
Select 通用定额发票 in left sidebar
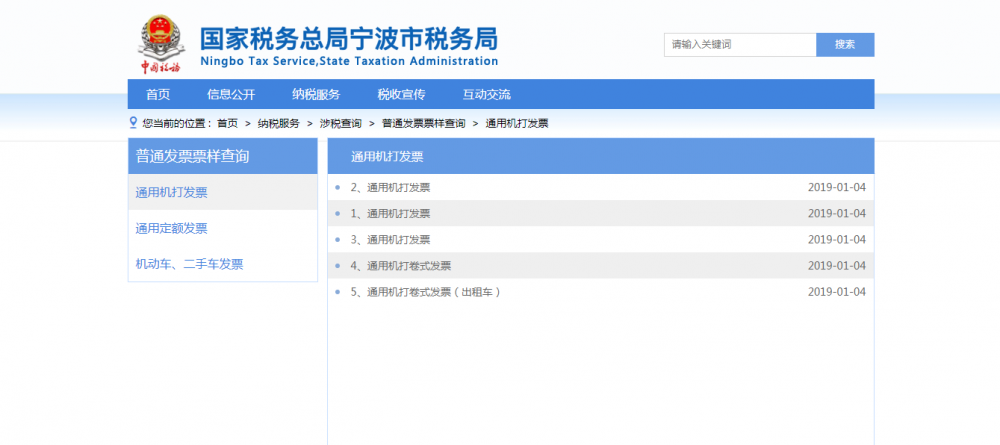click(x=172, y=228)
